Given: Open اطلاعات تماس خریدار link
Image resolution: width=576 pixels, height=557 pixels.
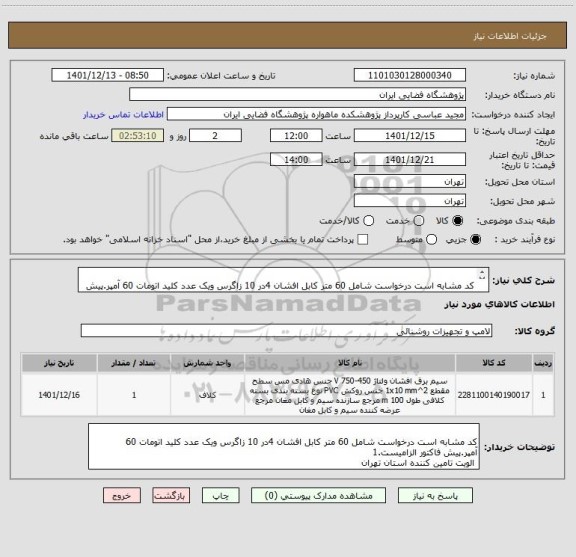Looking at the screenshot, I should (x=123, y=115).
